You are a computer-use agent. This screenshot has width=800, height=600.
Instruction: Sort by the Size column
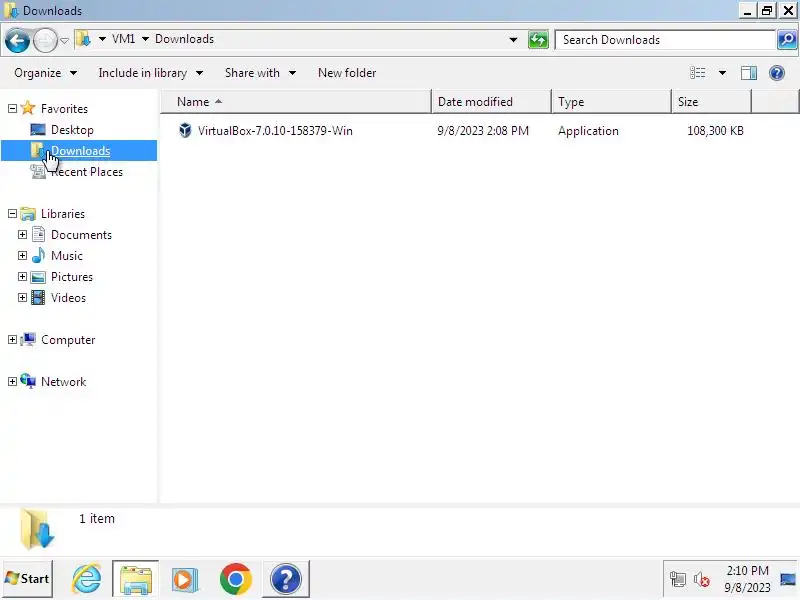[712, 102]
